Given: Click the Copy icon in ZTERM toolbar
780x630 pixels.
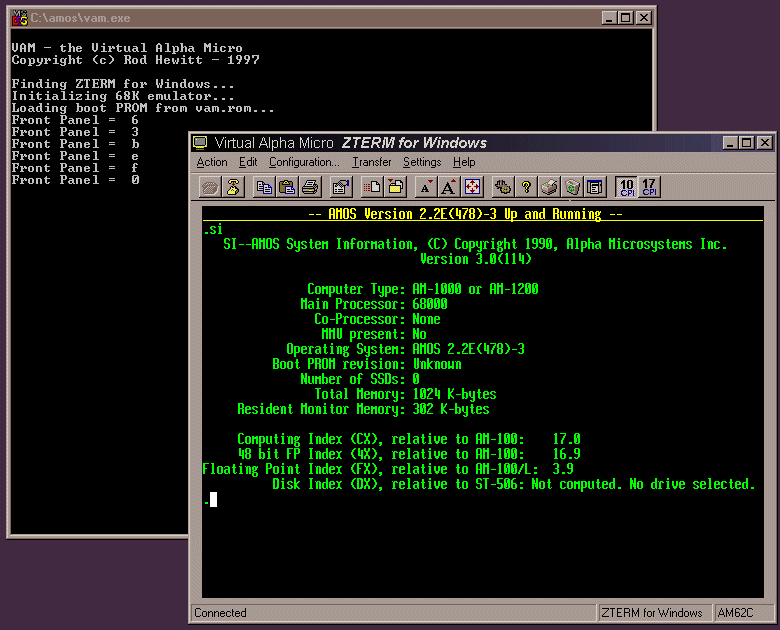Looking at the screenshot, I should [264, 186].
